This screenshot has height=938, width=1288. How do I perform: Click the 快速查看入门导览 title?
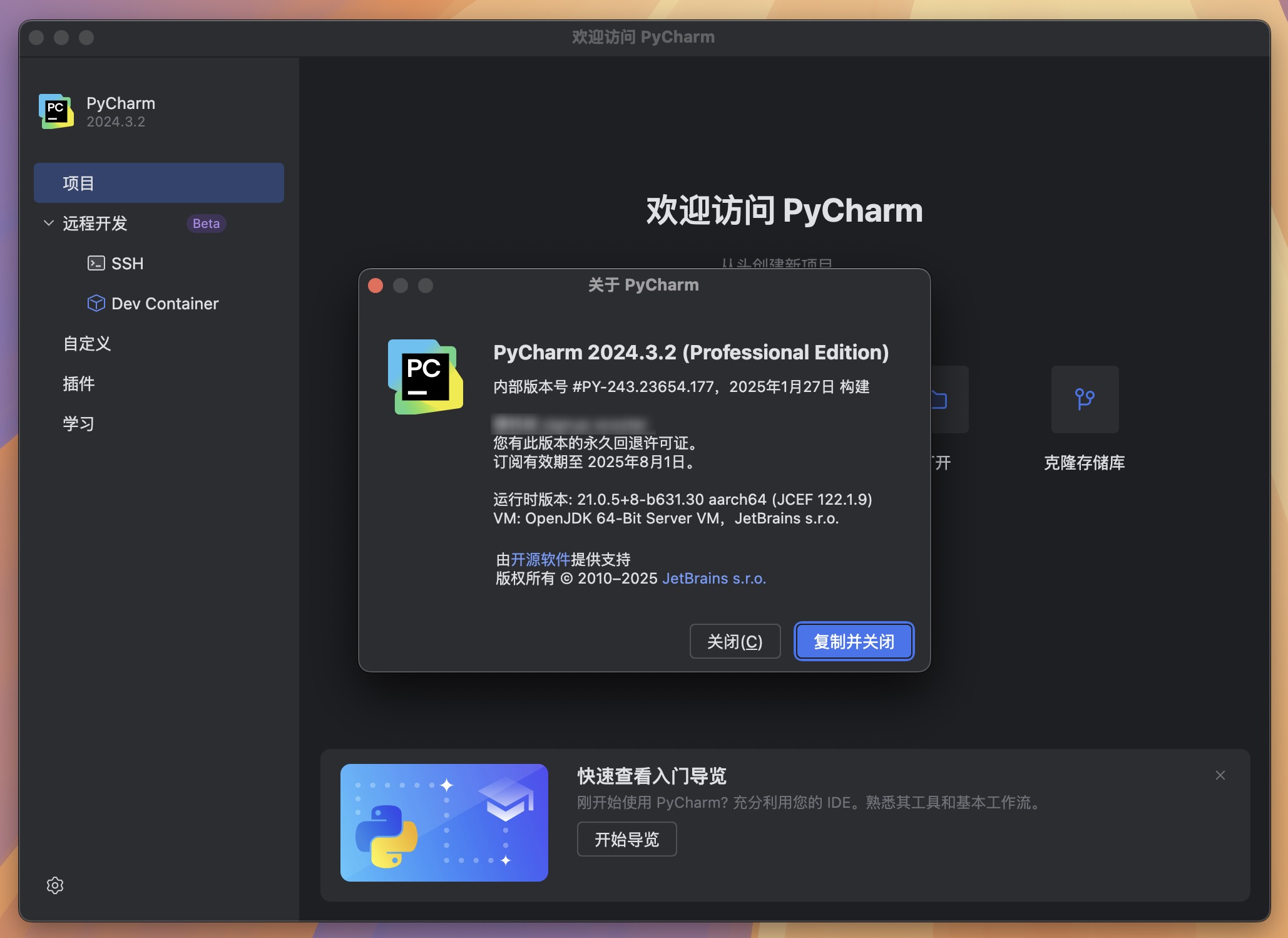coord(652,775)
